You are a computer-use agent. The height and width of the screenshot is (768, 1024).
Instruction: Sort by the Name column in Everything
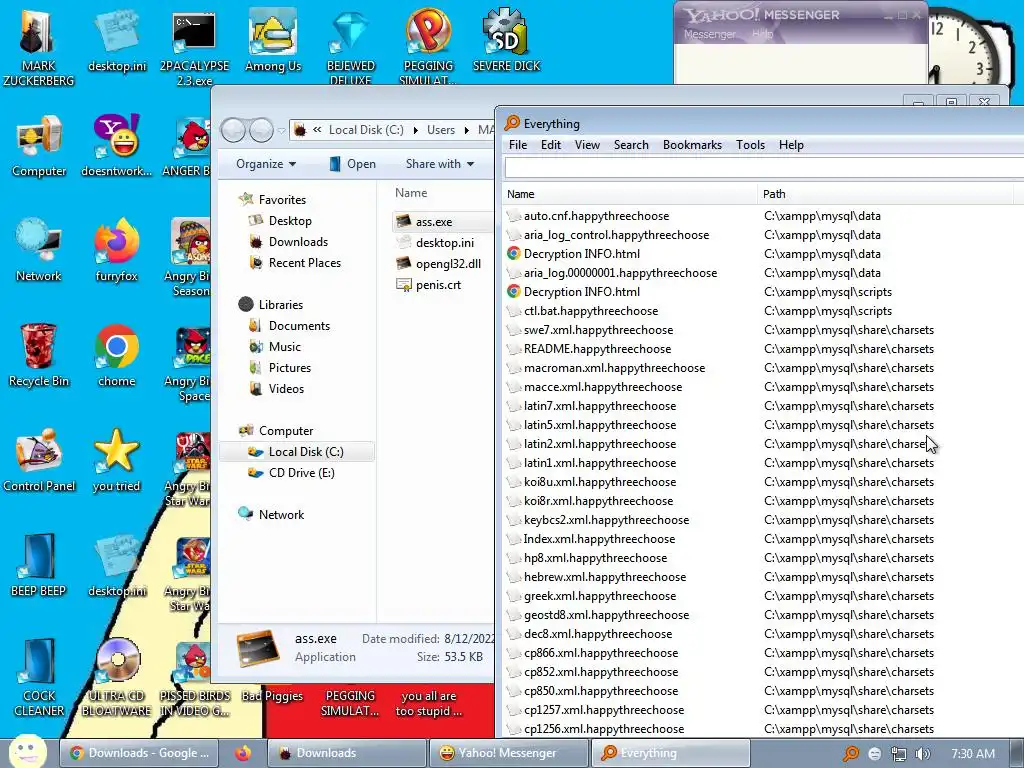630,194
